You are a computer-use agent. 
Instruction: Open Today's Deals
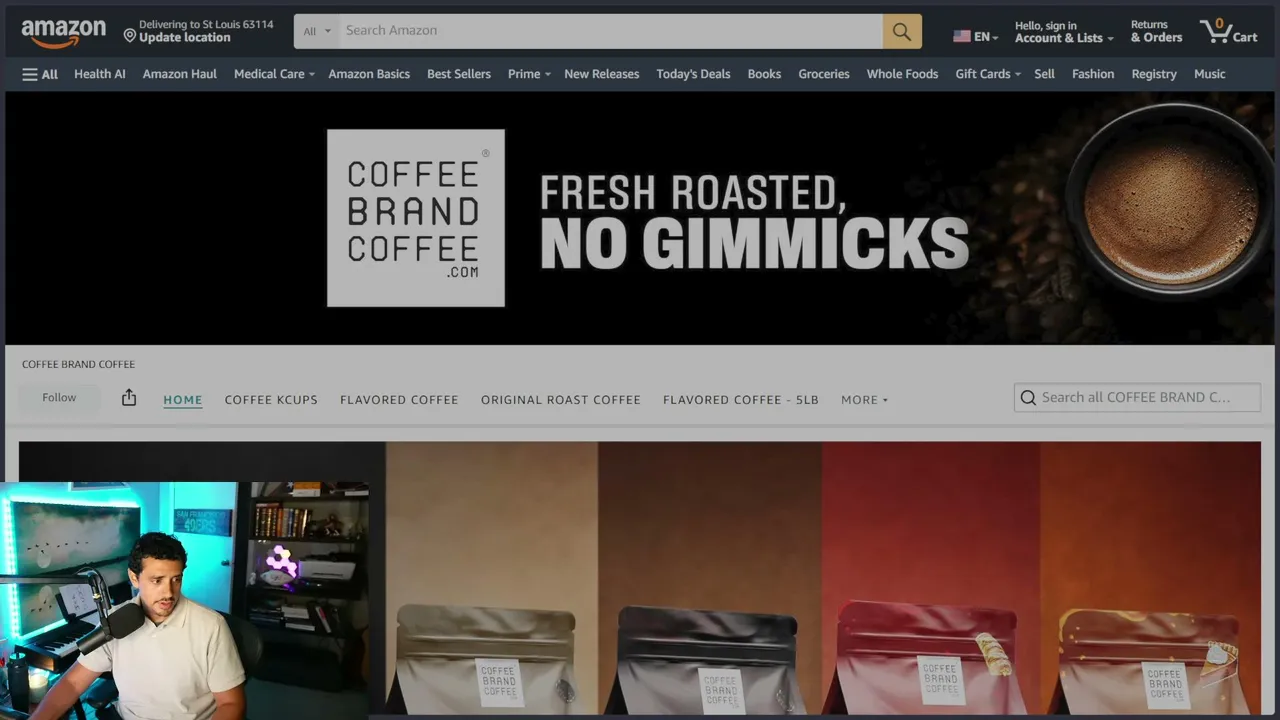693,74
